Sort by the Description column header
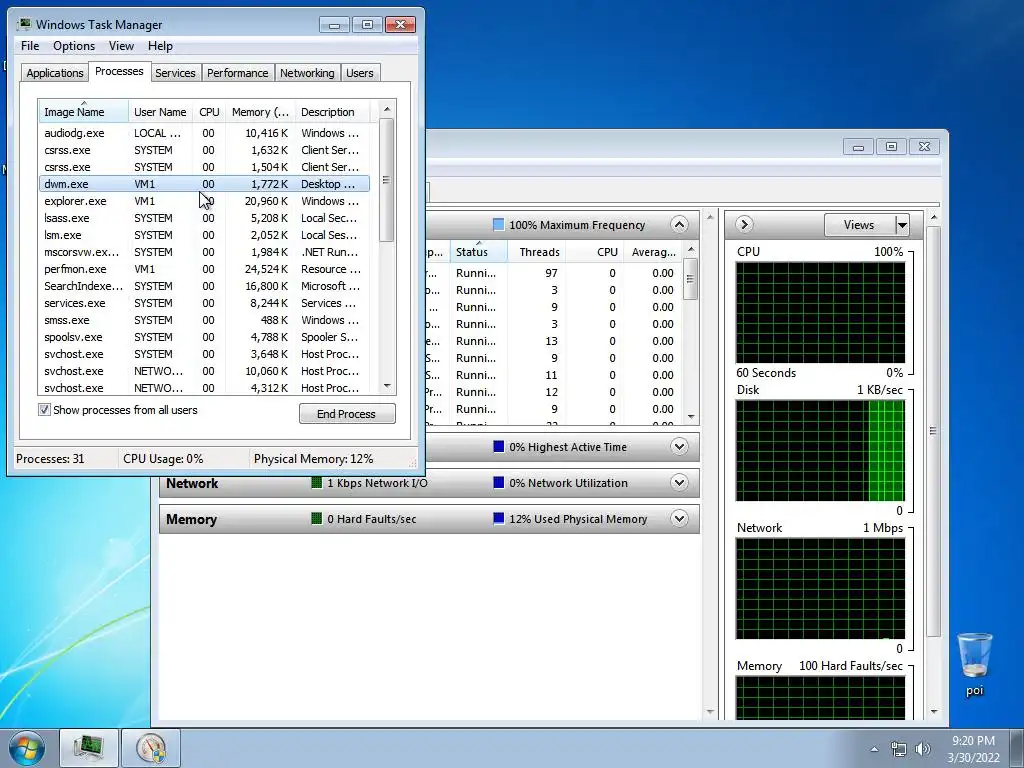 (332, 112)
